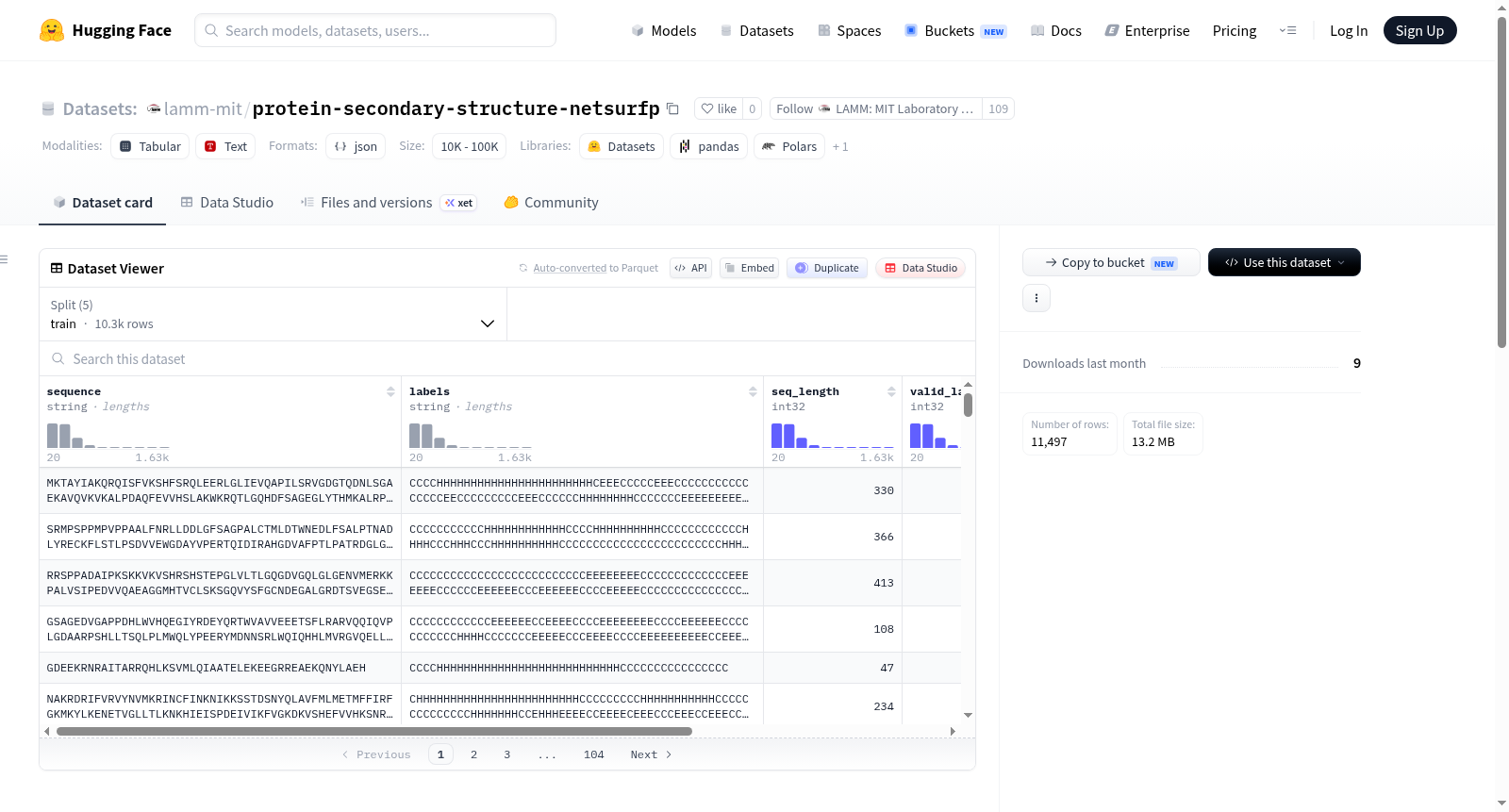The image size is (1509, 812).
Task: Click the Tabular modality tag
Action: pyautogui.click(x=150, y=146)
